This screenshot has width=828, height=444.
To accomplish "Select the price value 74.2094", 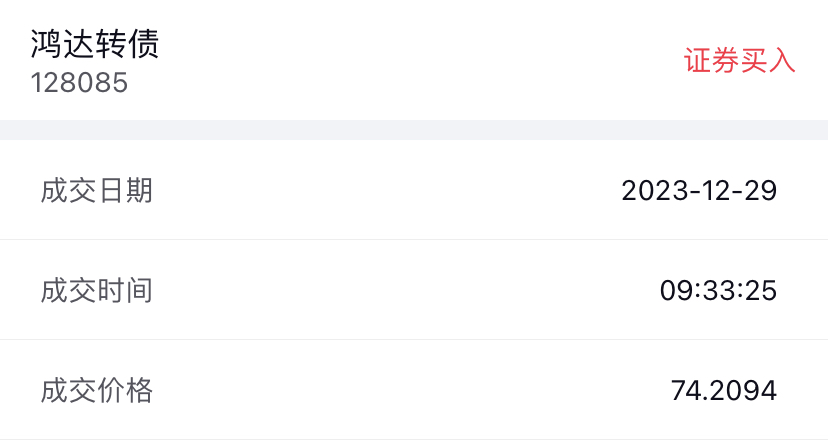I will [x=724, y=391].
